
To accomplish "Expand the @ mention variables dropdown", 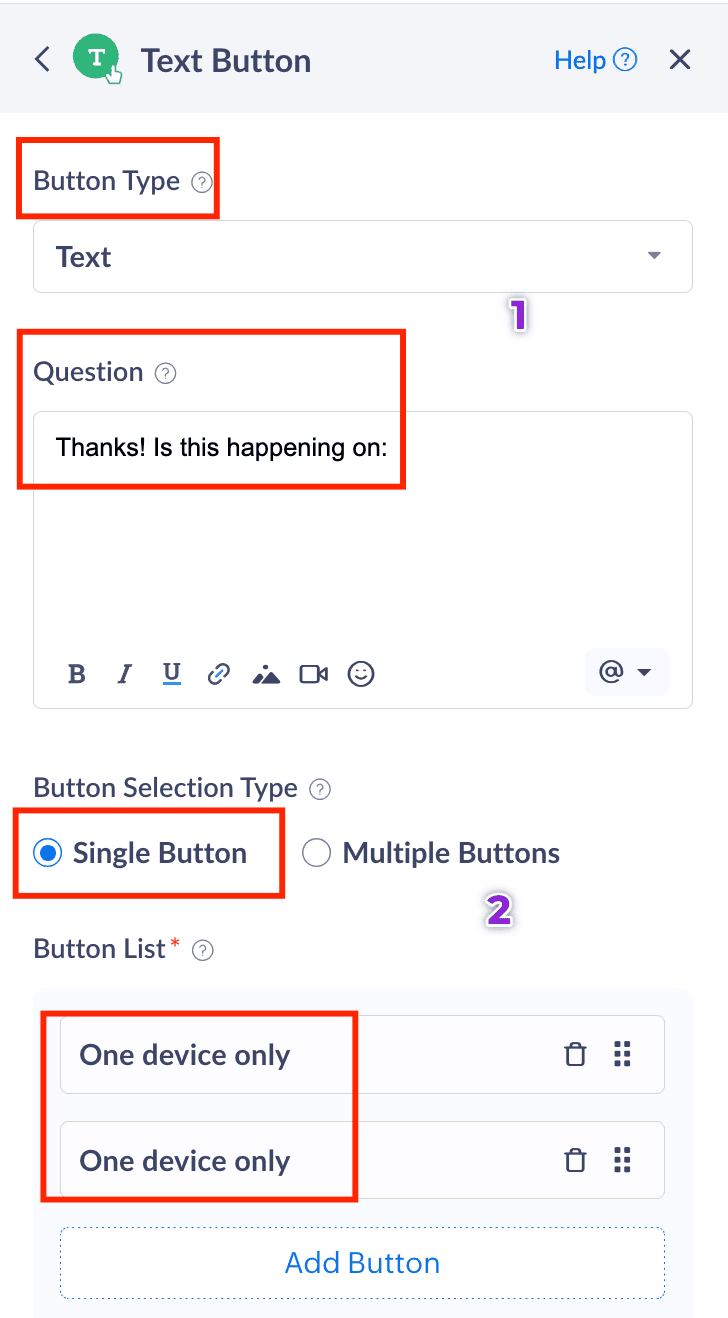I will click(x=626, y=672).
